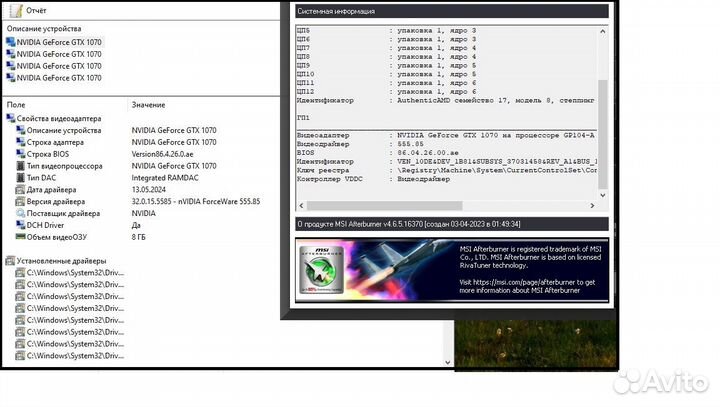Click chip icon of Тип DAC row

pyautogui.click(x=20, y=178)
